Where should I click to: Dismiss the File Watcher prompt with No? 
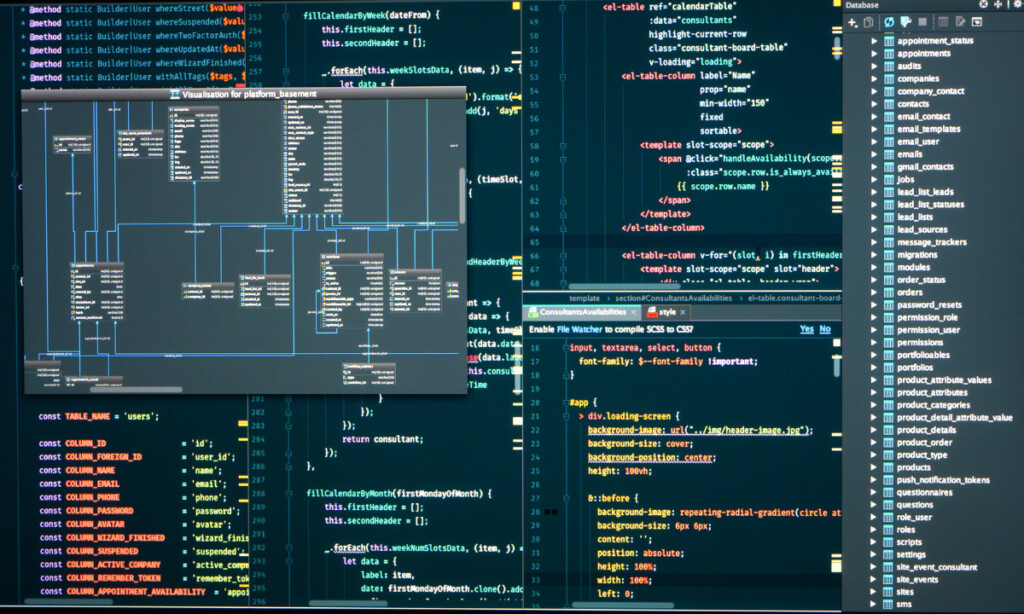tap(825, 327)
